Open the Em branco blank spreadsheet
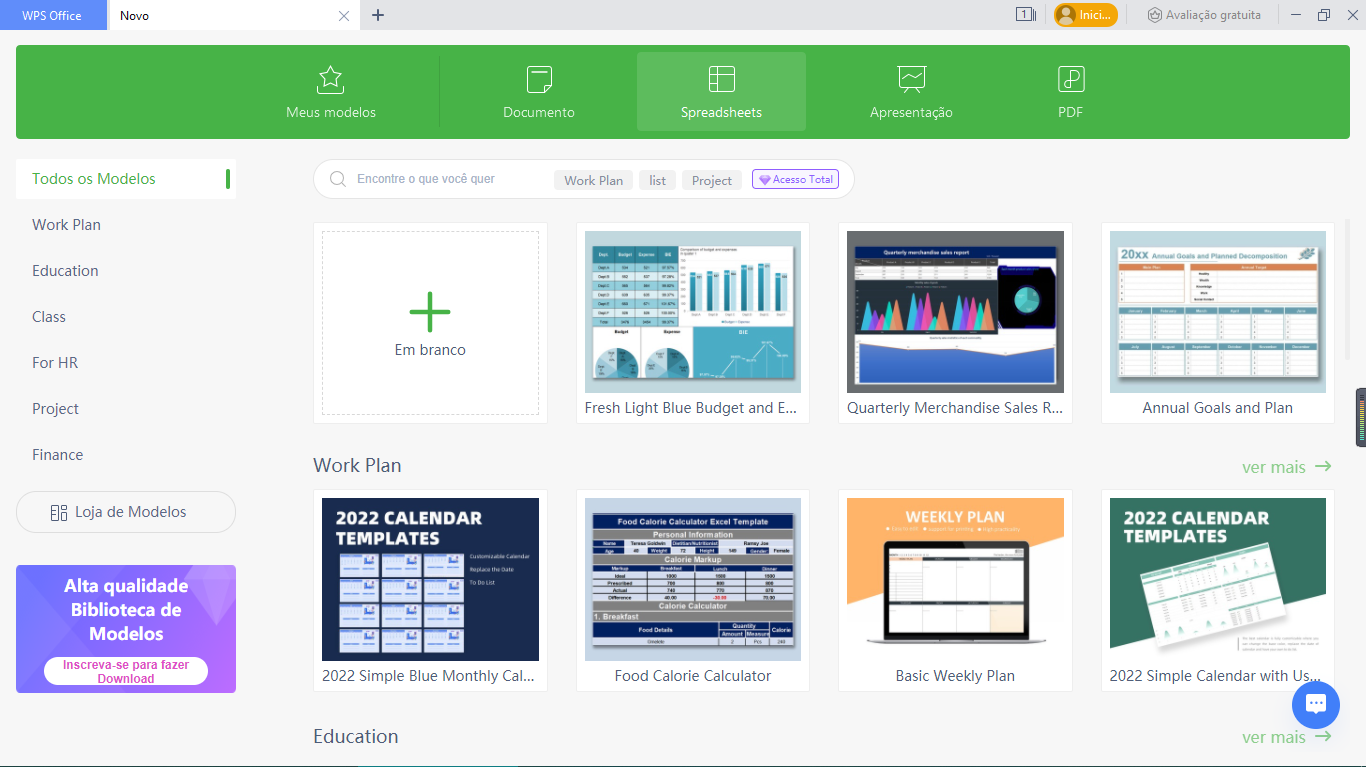 click(430, 322)
